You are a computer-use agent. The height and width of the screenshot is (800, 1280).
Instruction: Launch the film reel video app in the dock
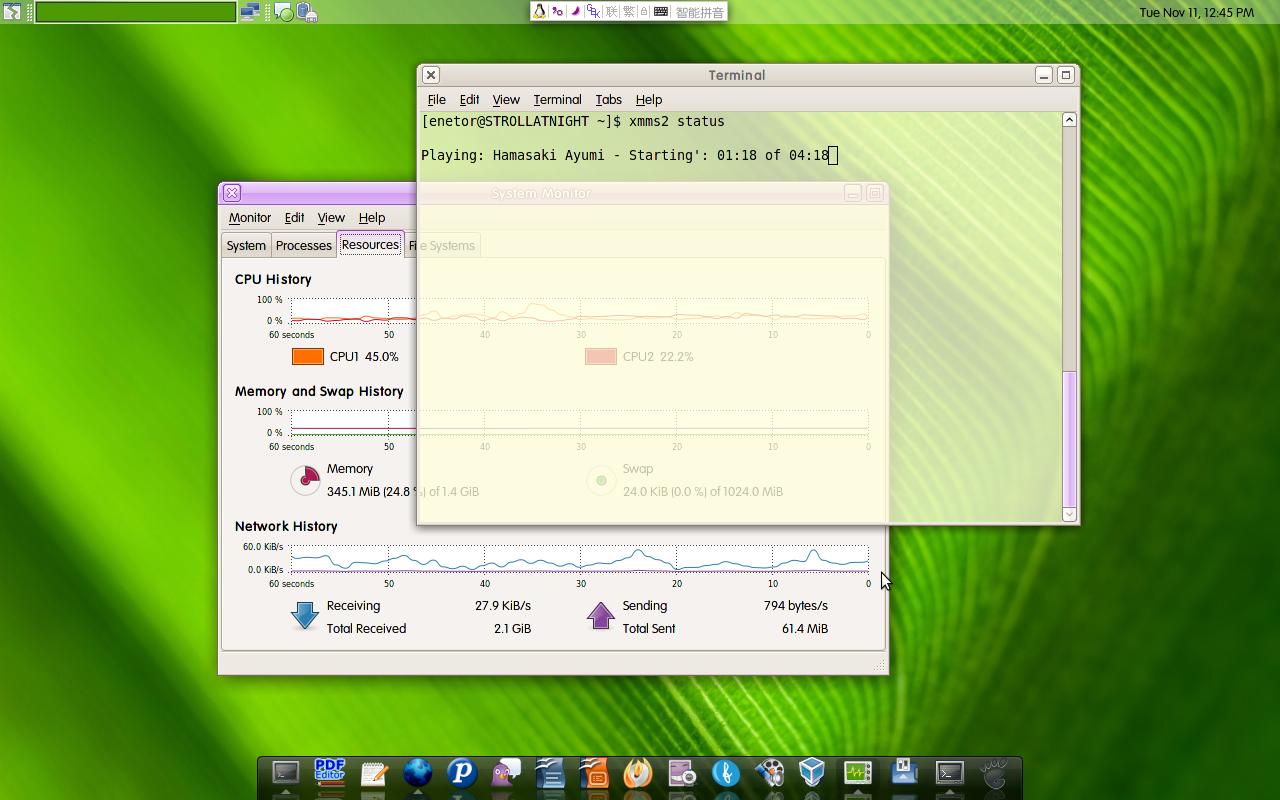tap(770, 773)
